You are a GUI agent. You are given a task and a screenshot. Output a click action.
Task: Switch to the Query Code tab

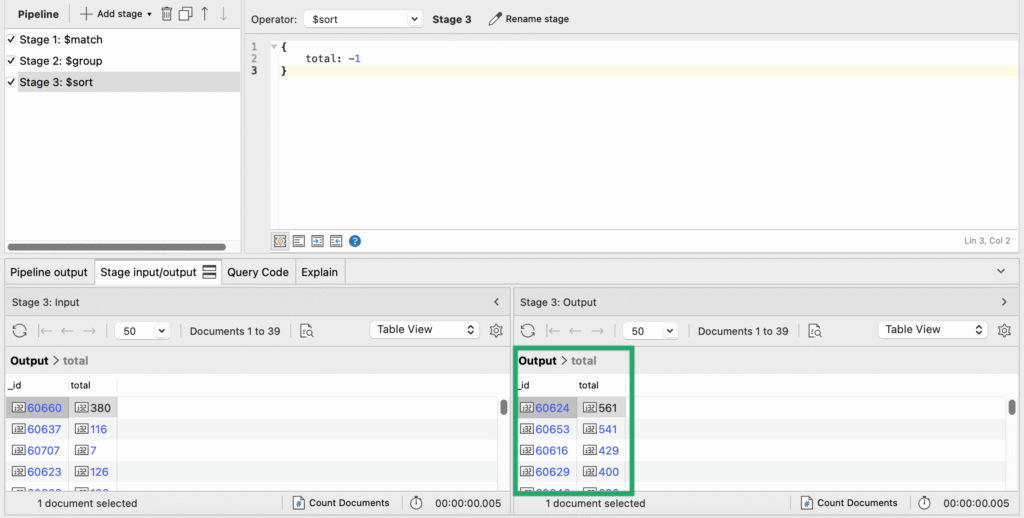tap(258, 272)
